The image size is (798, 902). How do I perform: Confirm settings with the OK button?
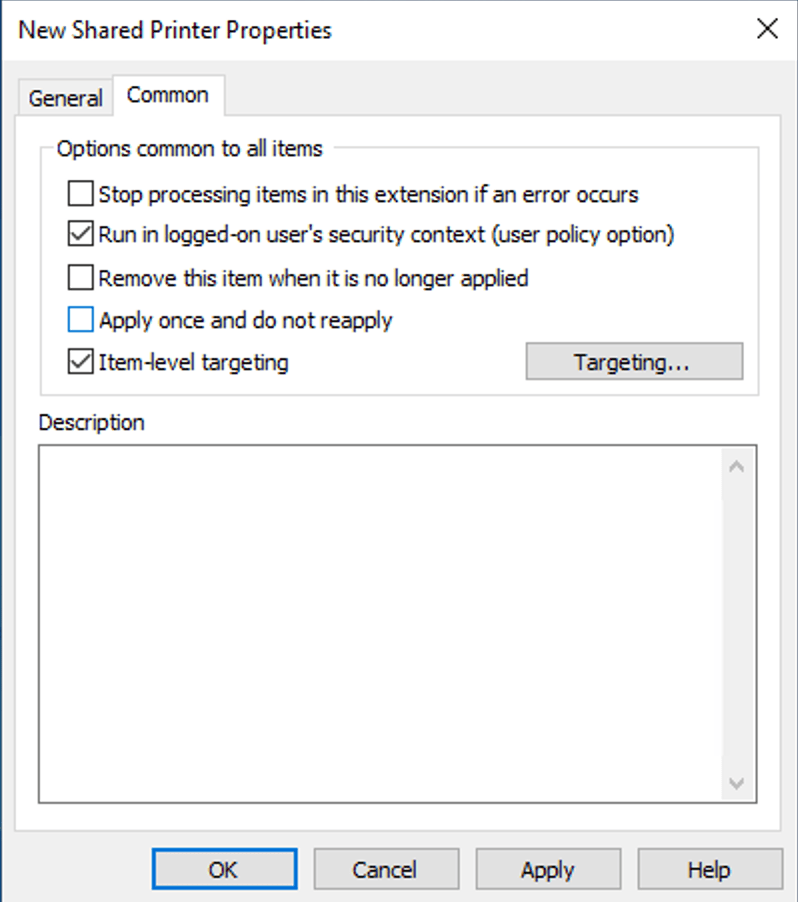click(x=224, y=868)
